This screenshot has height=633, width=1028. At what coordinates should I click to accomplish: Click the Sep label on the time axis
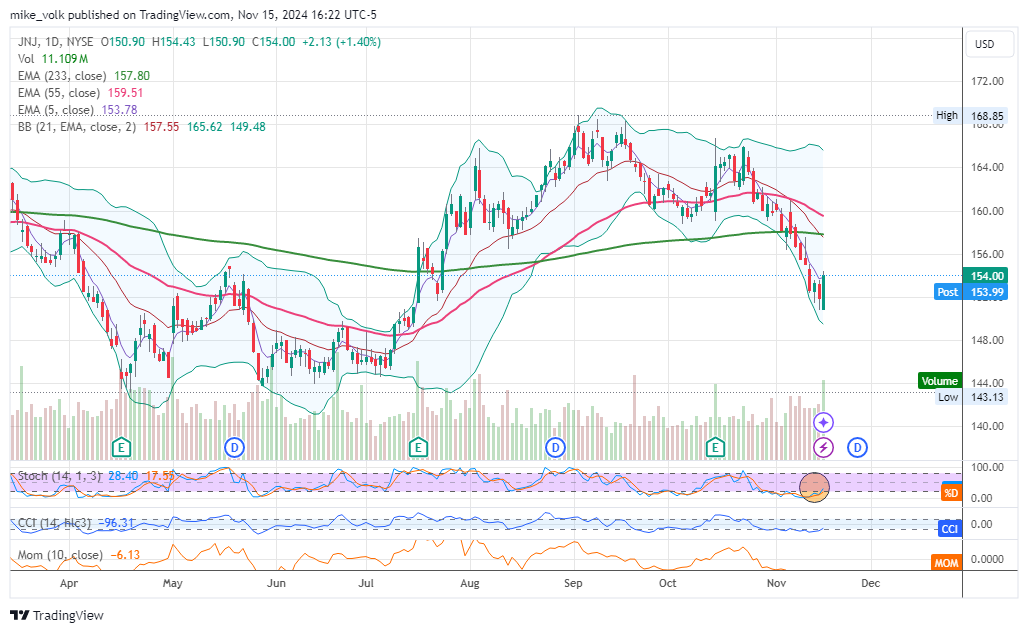tap(573, 583)
